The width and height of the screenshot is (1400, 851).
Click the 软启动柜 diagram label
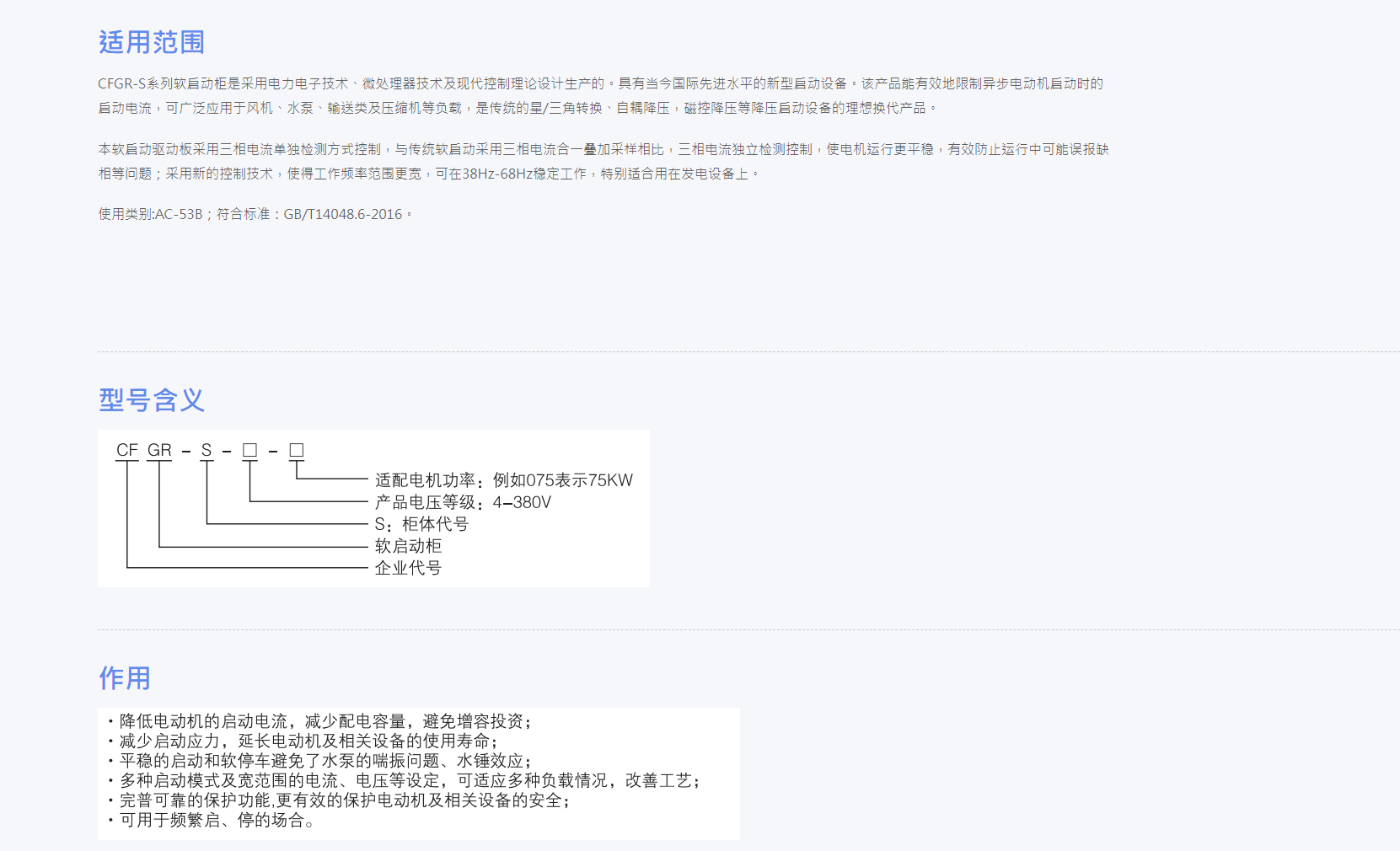(408, 546)
